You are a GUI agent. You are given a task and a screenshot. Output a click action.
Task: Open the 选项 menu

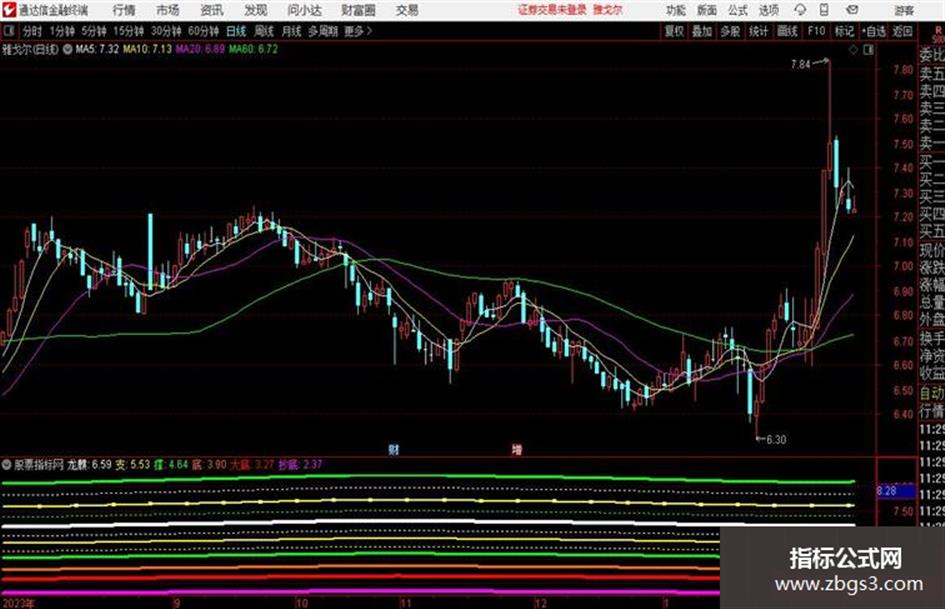coord(768,10)
